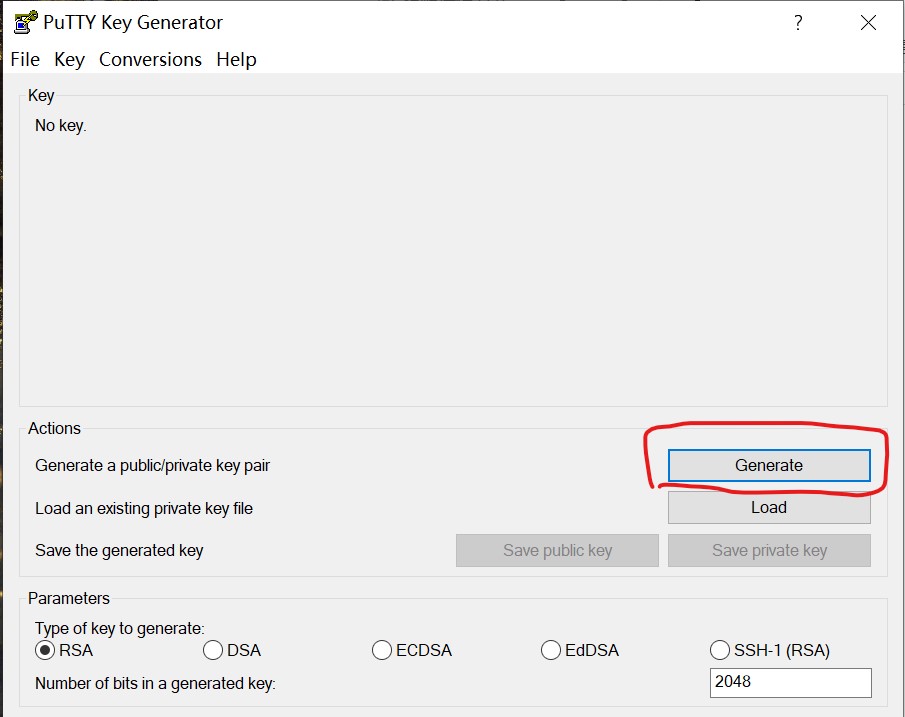Click the Save public key button
The height and width of the screenshot is (717, 905).
(557, 550)
